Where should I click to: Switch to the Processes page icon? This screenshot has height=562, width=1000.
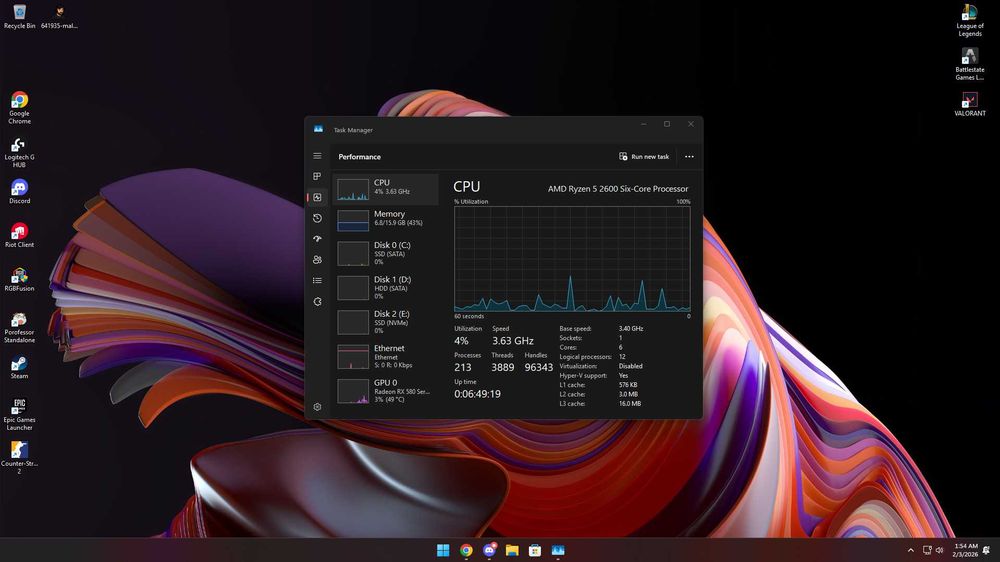point(317,176)
